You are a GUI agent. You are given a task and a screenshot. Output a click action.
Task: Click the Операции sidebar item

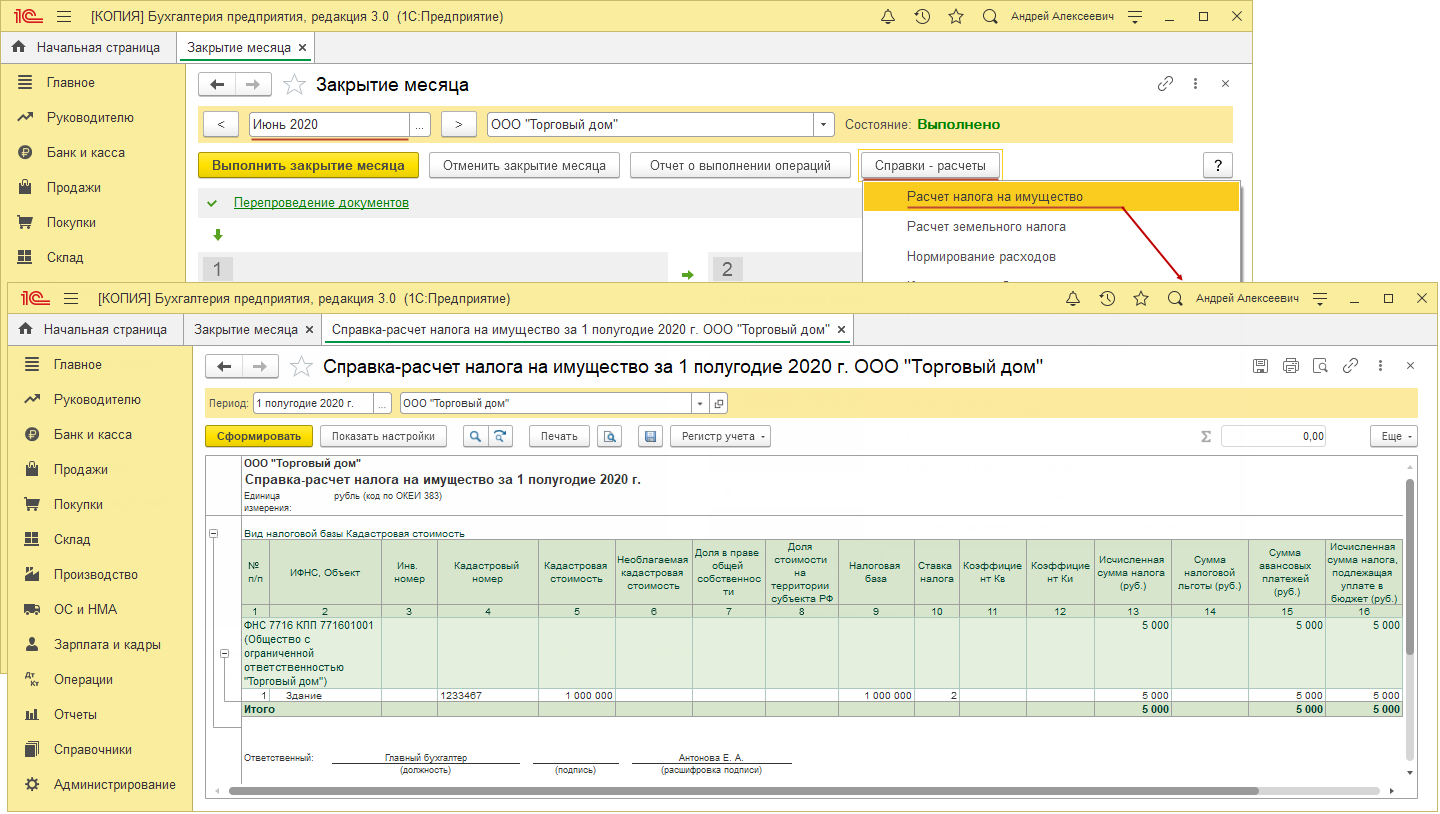[x=83, y=680]
